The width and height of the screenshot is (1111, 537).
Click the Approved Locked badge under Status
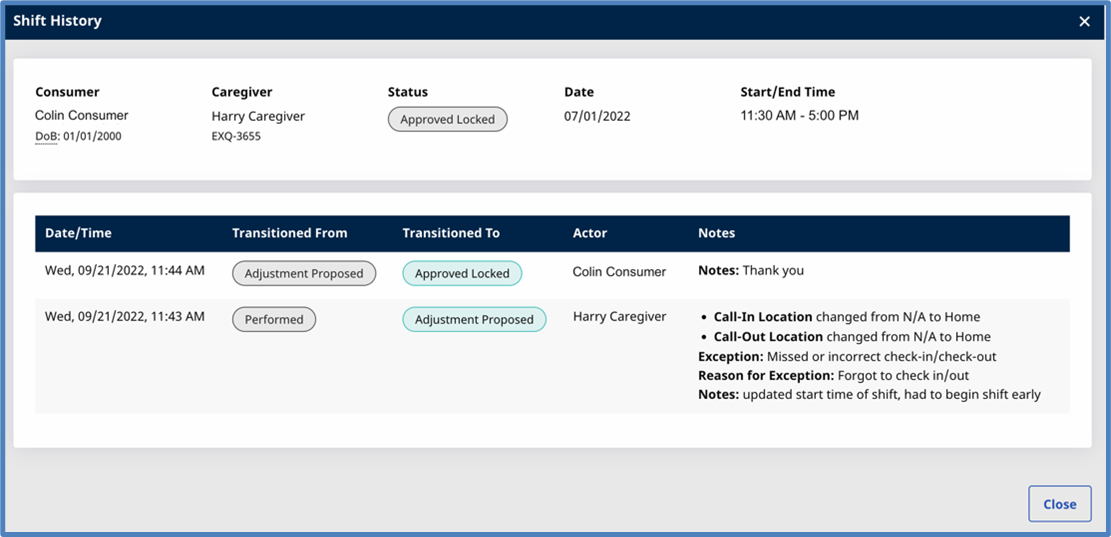click(447, 119)
